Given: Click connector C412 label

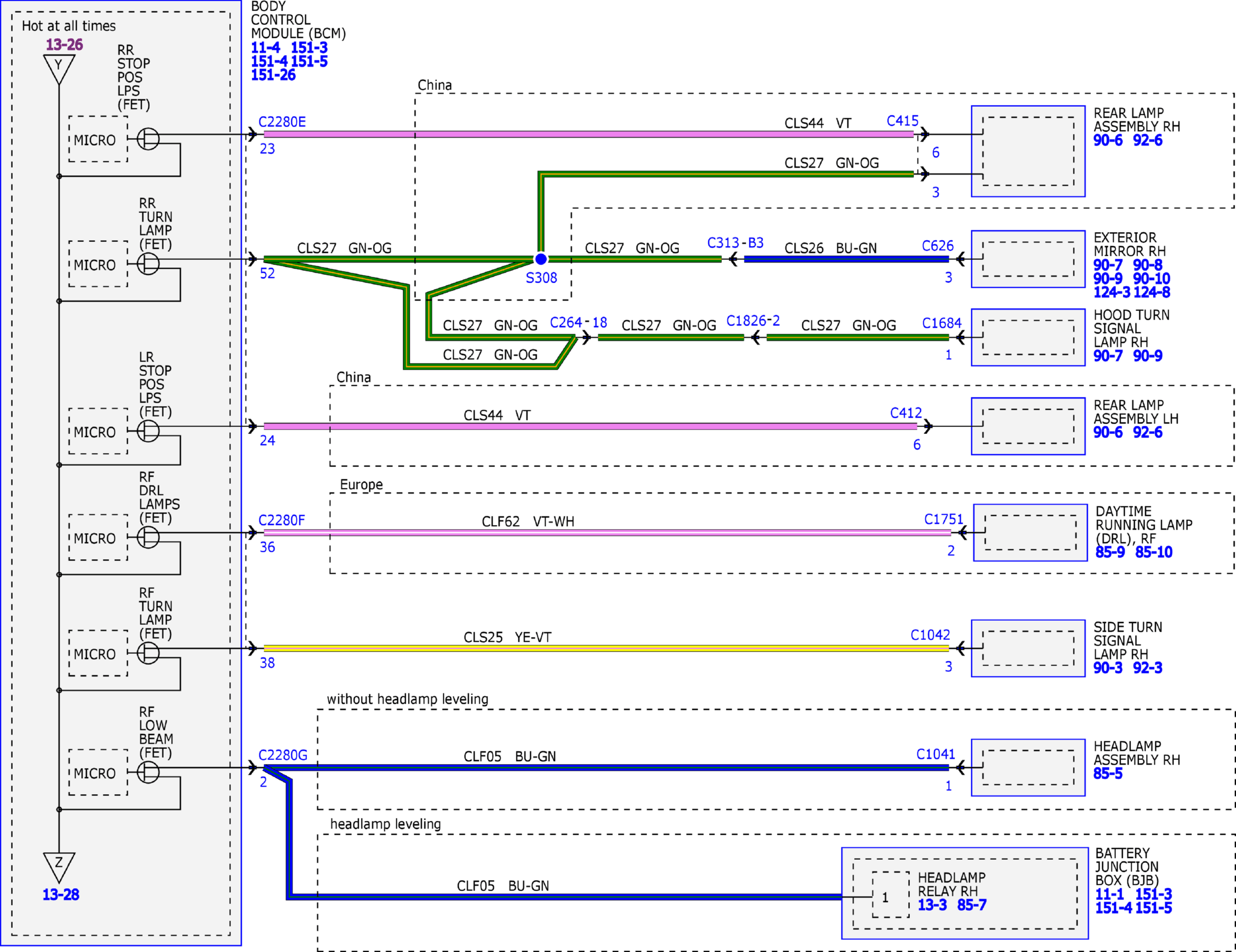Looking at the screenshot, I should pyautogui.click(x=906, y=413).
